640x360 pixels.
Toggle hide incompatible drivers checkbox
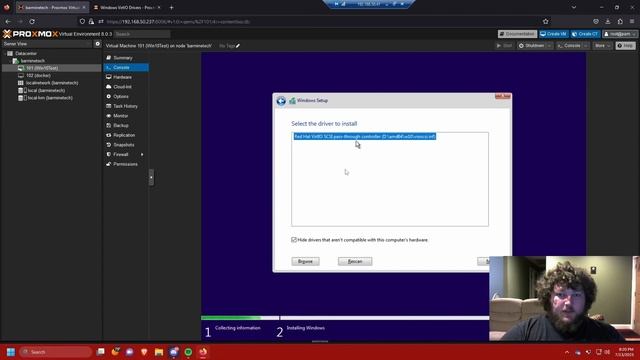pyautogui.click(x=294, y=240)
